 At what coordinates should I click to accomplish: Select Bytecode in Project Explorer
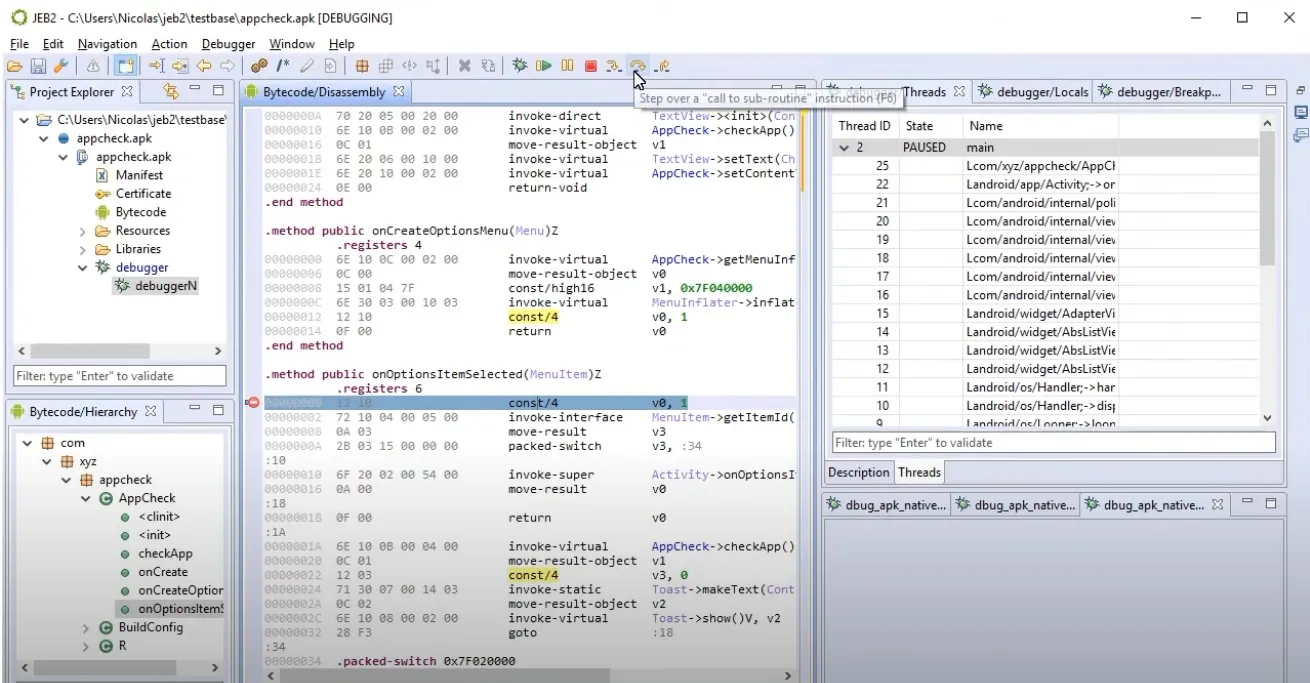click(x=141, y=212)
